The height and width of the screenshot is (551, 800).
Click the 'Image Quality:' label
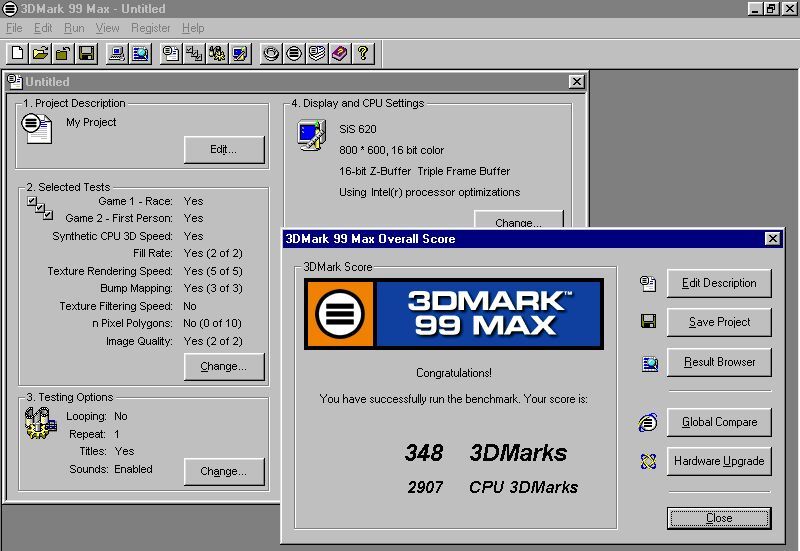[139, 341]
